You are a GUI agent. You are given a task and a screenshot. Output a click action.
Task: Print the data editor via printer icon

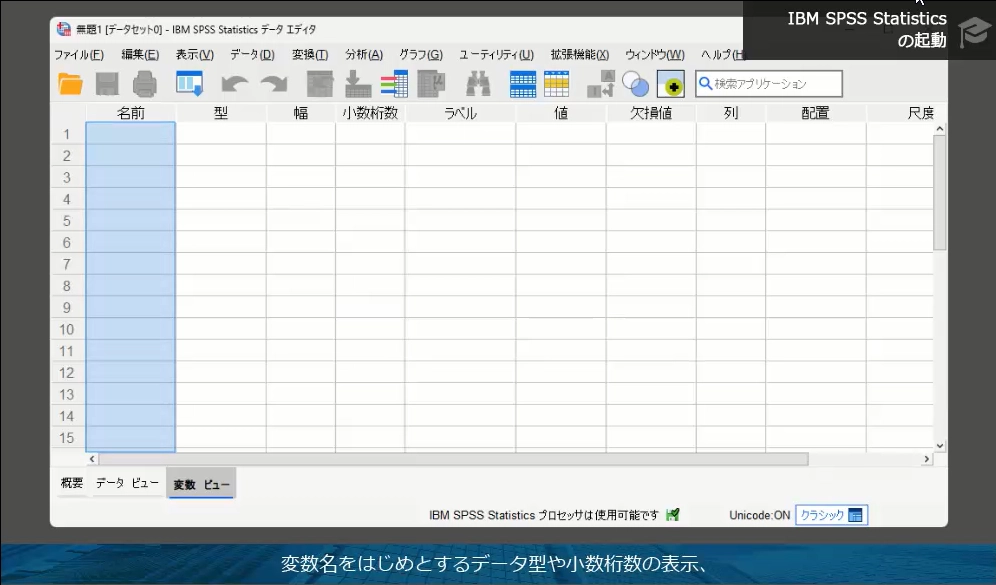coord(144,84)
